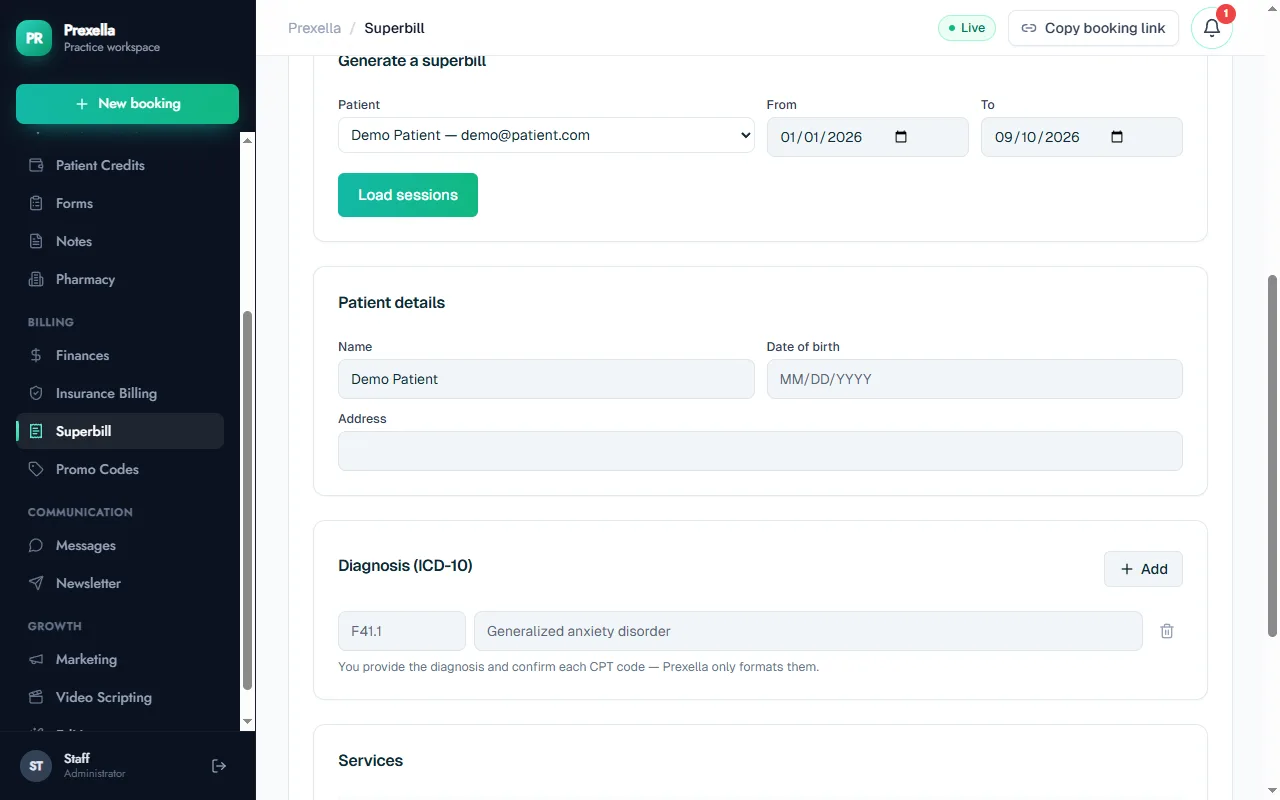The width and height of the screenshot is (1280, 800).
Task: Click the Prexella PR logo
Action: point(34,38)
